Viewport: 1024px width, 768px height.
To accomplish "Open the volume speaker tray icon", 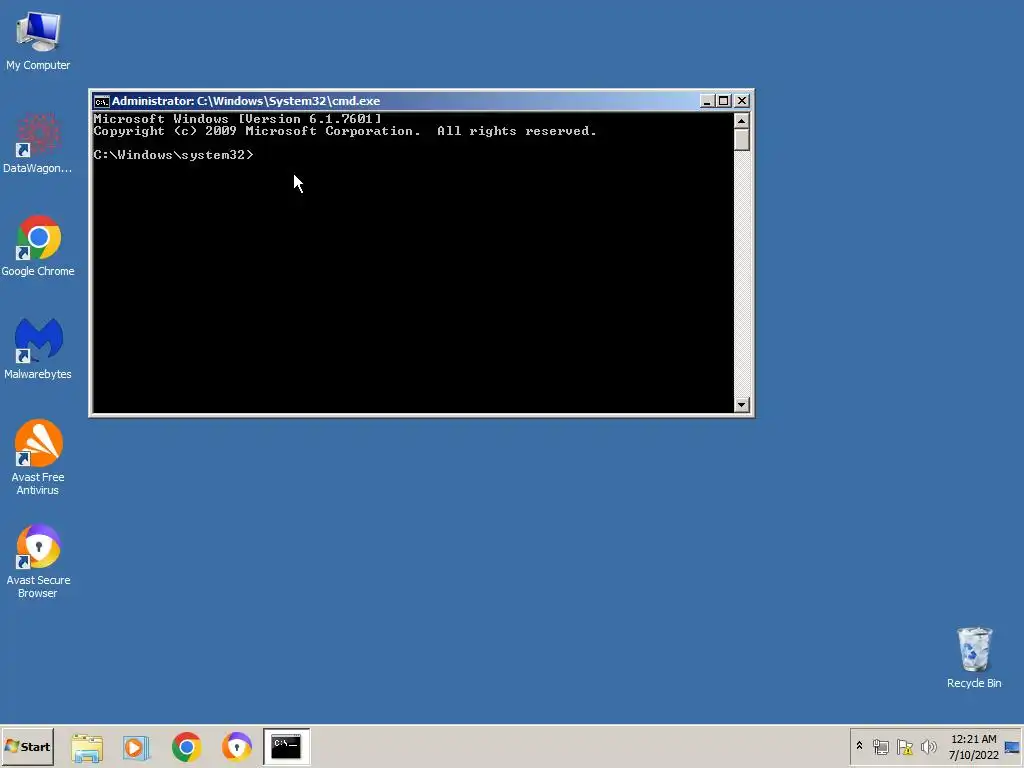I will 928,746.
